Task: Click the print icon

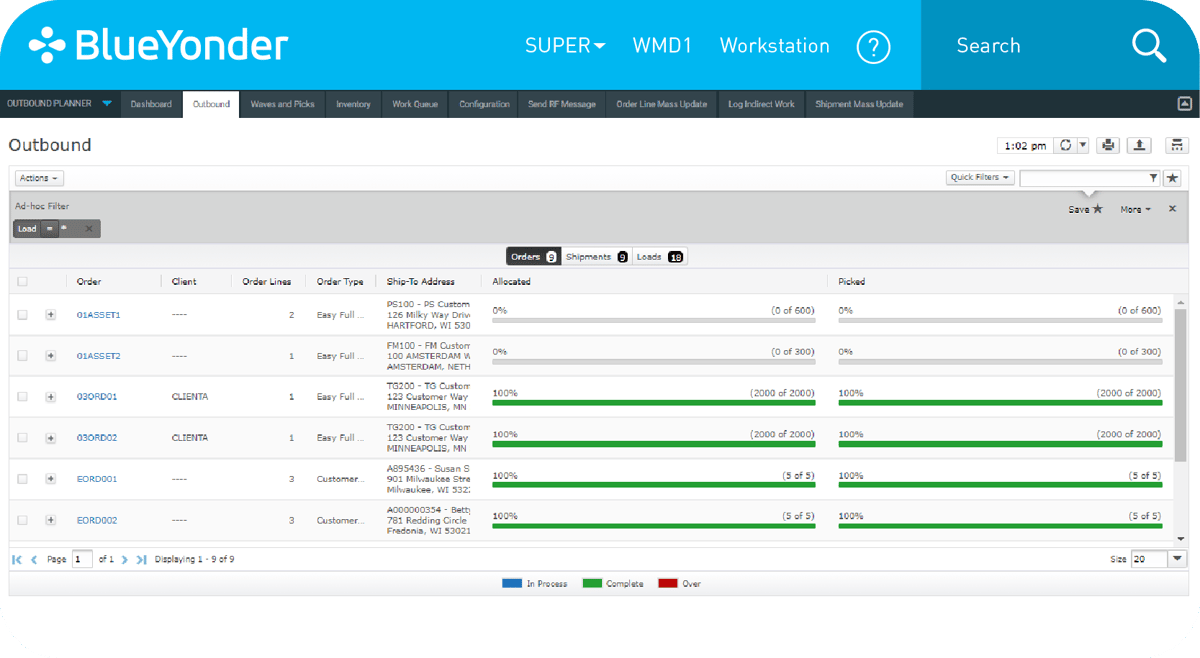Action: (x=1107, y=144)
